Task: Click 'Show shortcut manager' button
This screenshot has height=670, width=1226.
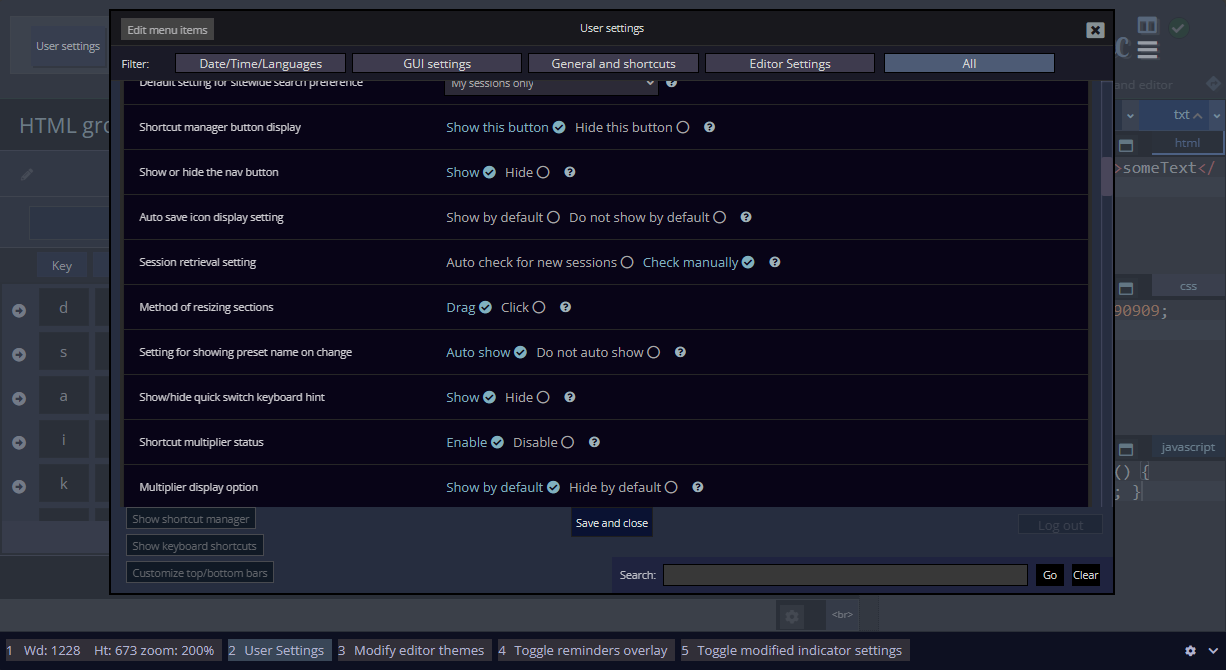Action: [191, 519]
